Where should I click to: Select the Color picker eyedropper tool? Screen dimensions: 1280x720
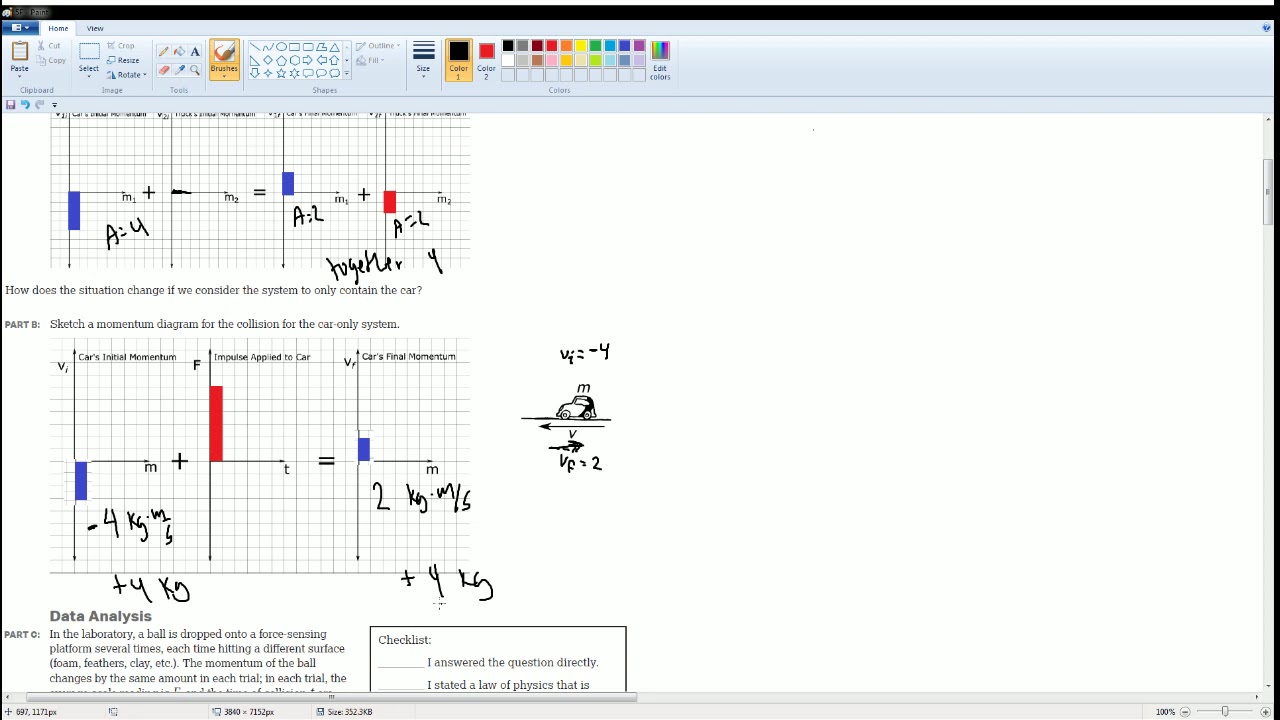tap(179, 70)
